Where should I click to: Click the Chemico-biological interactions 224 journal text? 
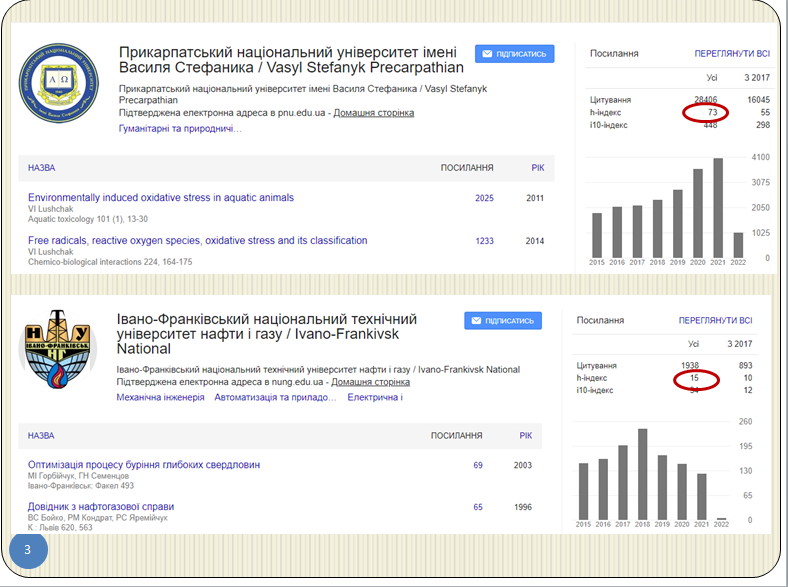tap(110, 262)
